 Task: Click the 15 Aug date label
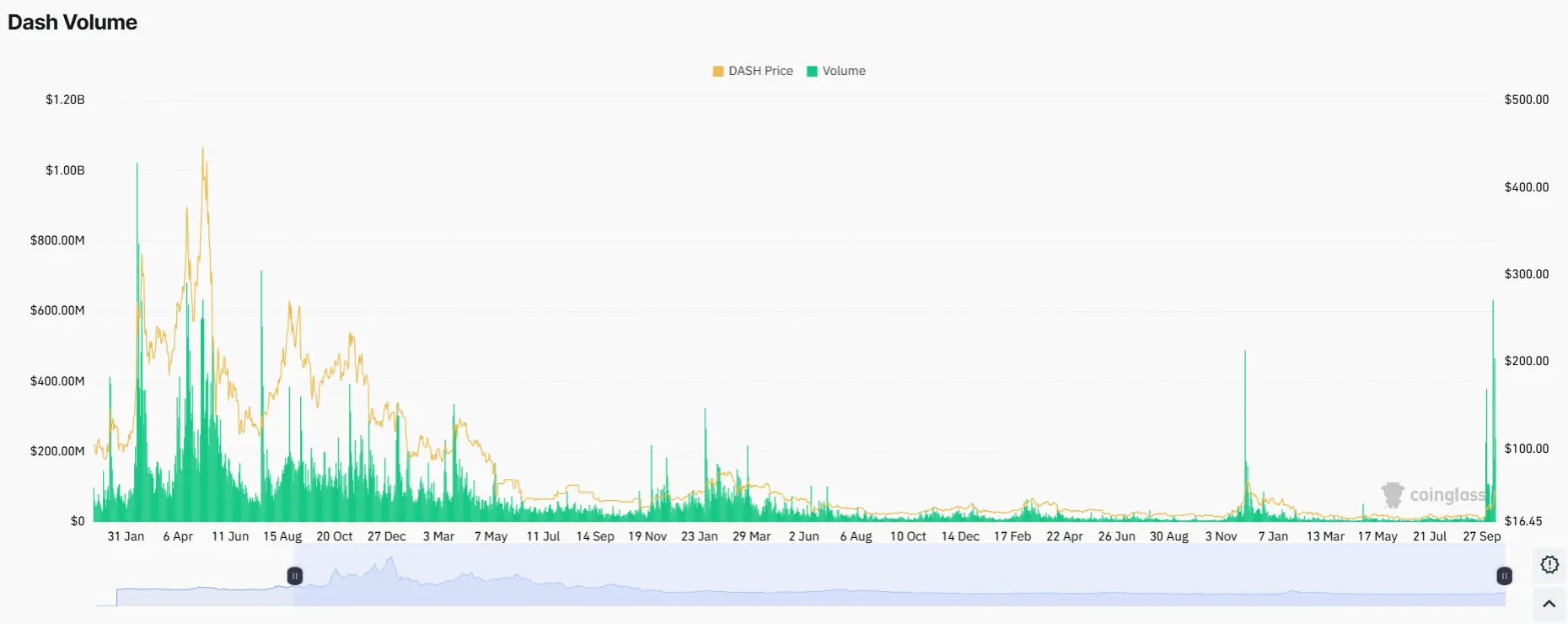282,536
